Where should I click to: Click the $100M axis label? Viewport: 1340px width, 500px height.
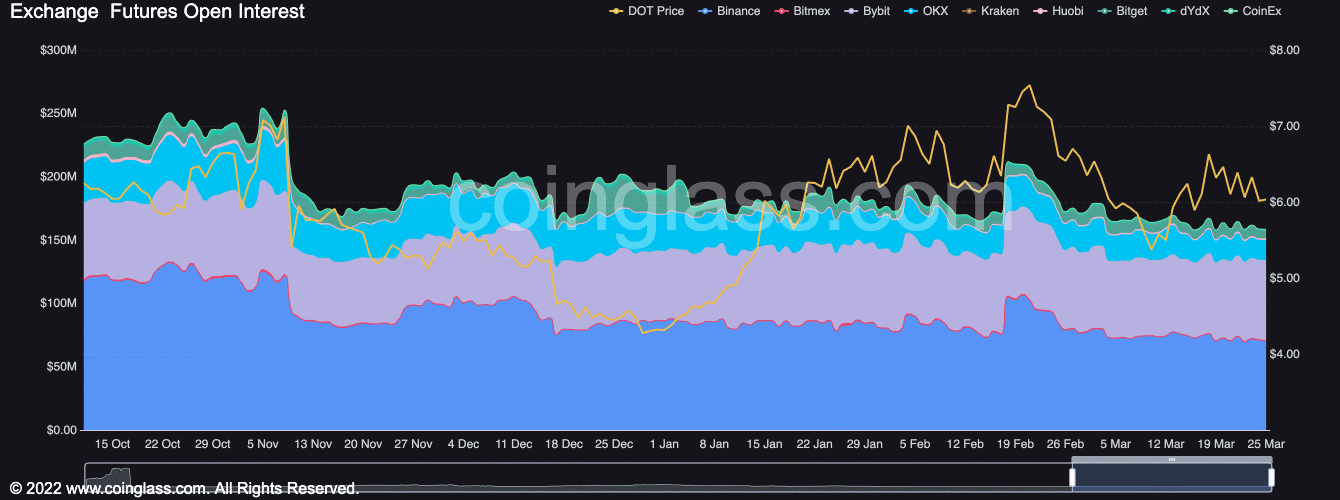[57, 303]
